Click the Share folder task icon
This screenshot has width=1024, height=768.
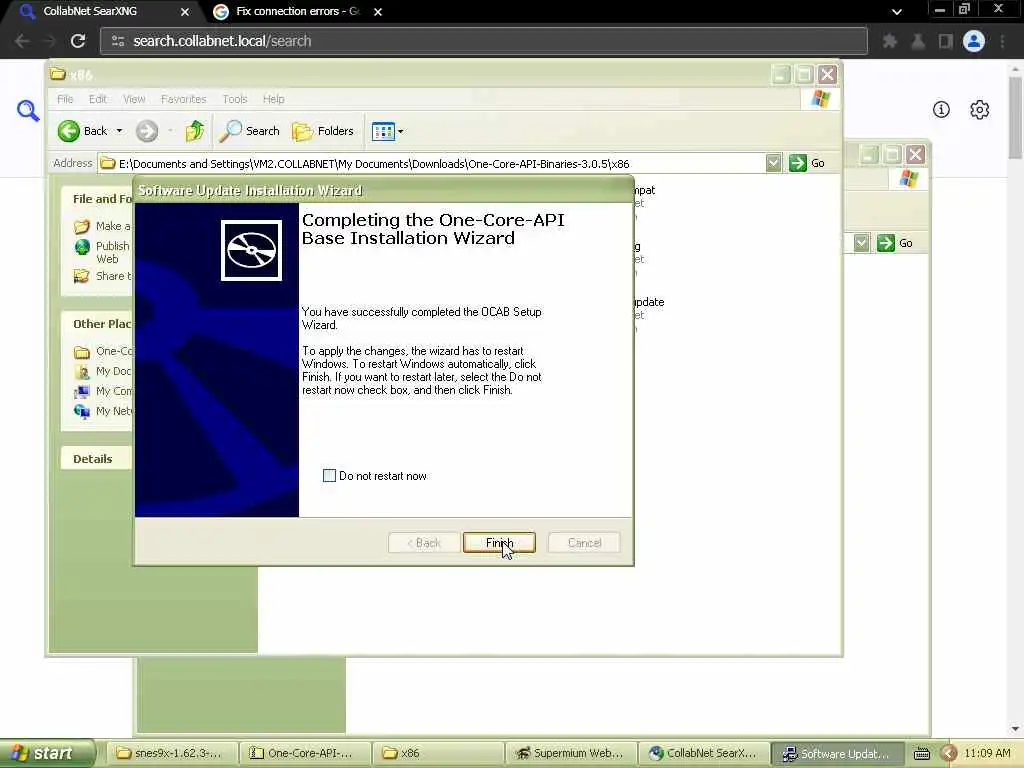pyautogui.click(x=82, y=276)
